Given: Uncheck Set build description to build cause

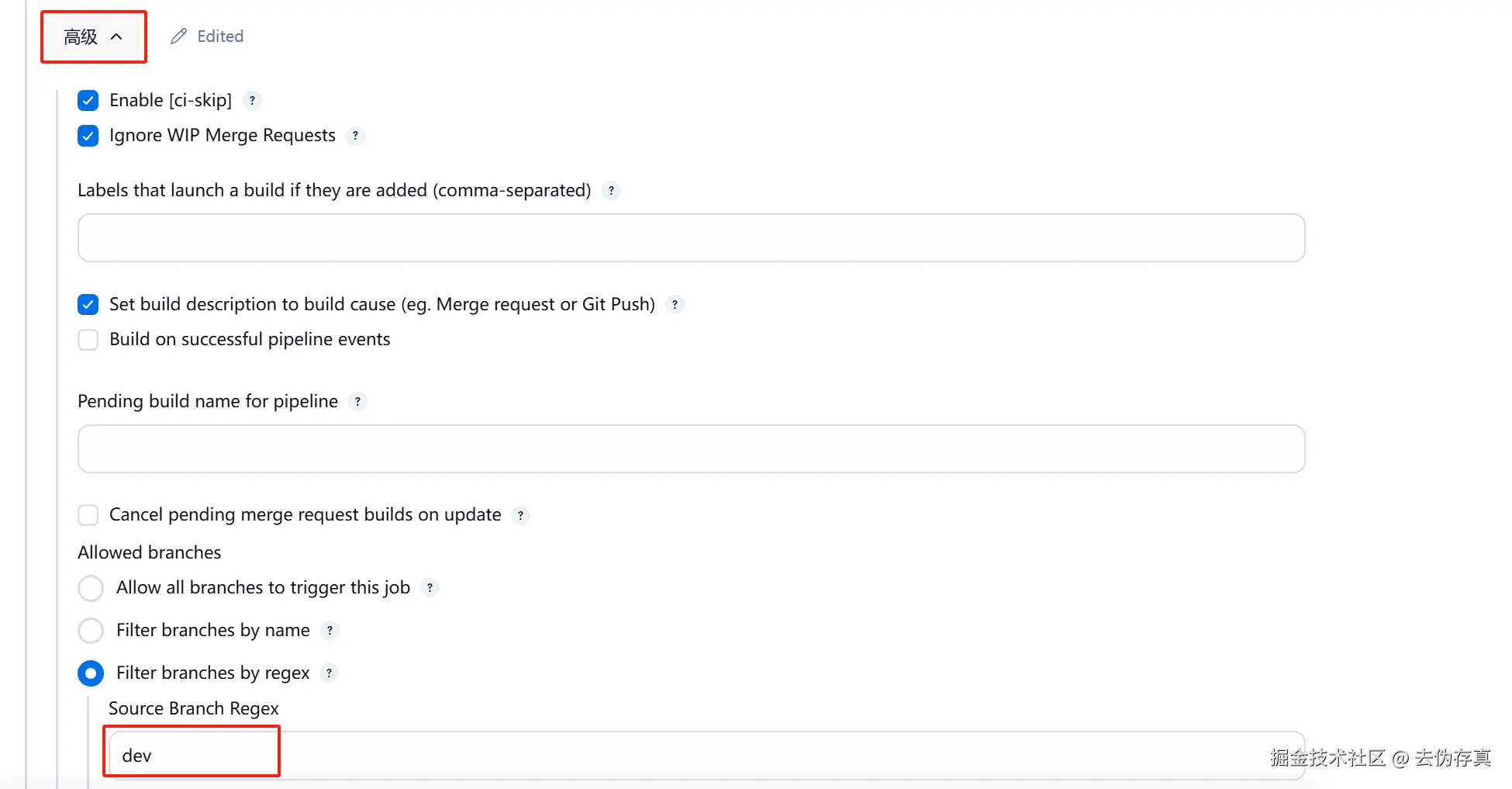Looking at the screenshot, I should [88, 305].
